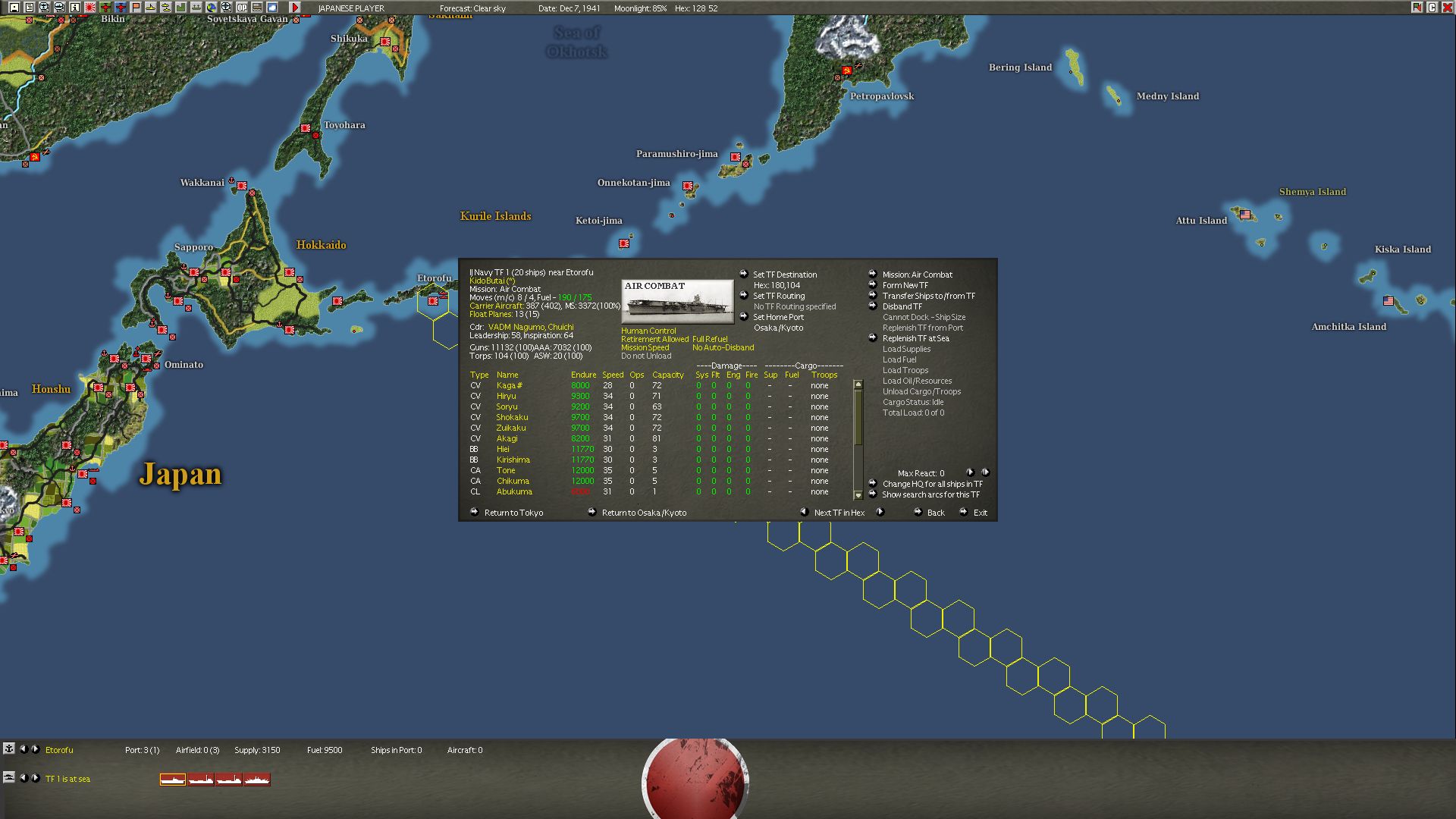Click the OP toolbar button
The width and height of the screenshot is (1456, 819).
242,8
